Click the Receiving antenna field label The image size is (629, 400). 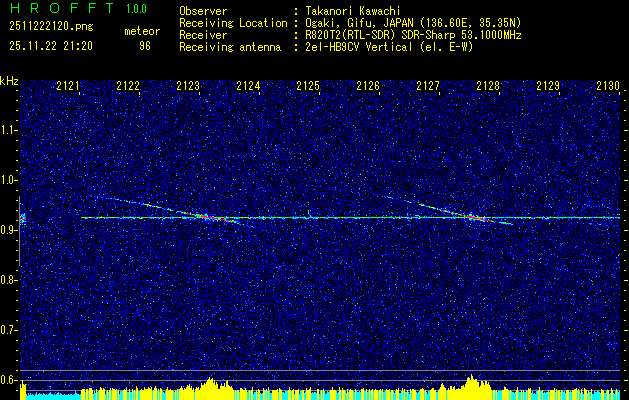(230, 47)
